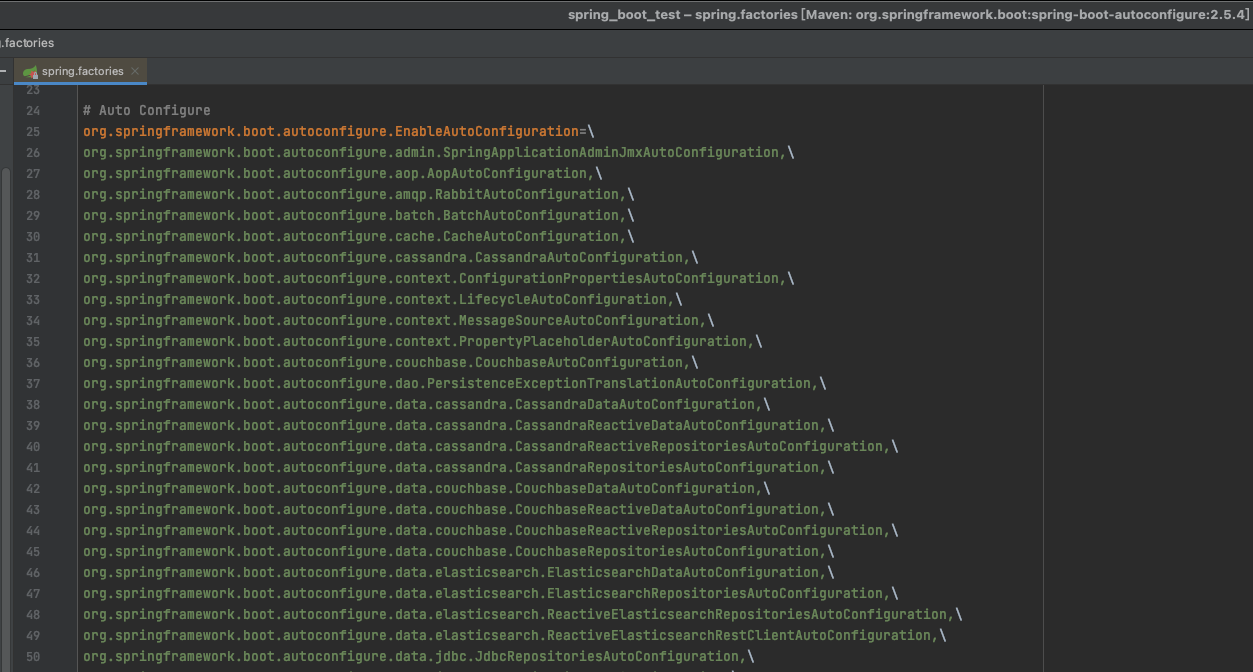Click ConfigurationPropertiesAutoConfiguration line
Image resolution: width=1253 pixels, height=672 pixels.
pos(439,278)
